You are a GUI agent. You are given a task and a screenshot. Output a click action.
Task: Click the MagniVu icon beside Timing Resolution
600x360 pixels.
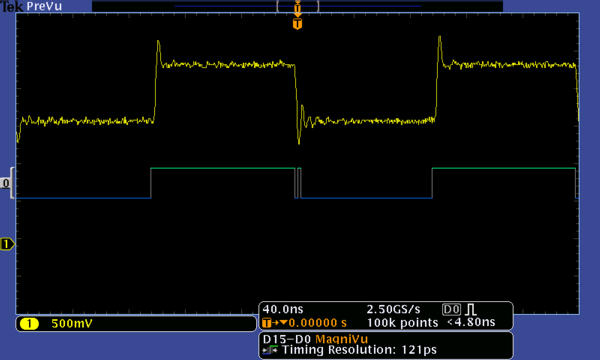(x=271, y=350)
